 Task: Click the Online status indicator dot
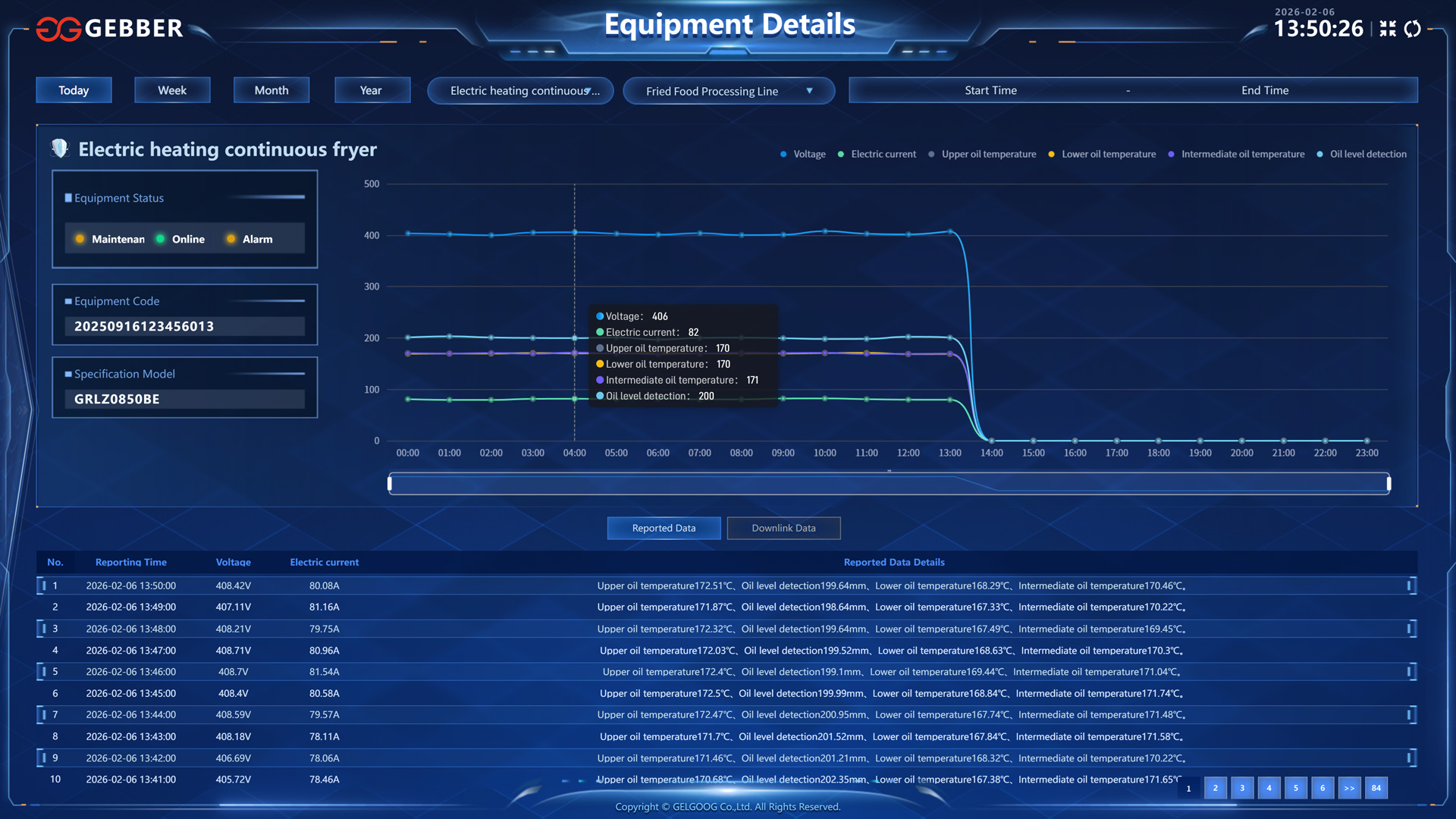[x=161, y=239]
